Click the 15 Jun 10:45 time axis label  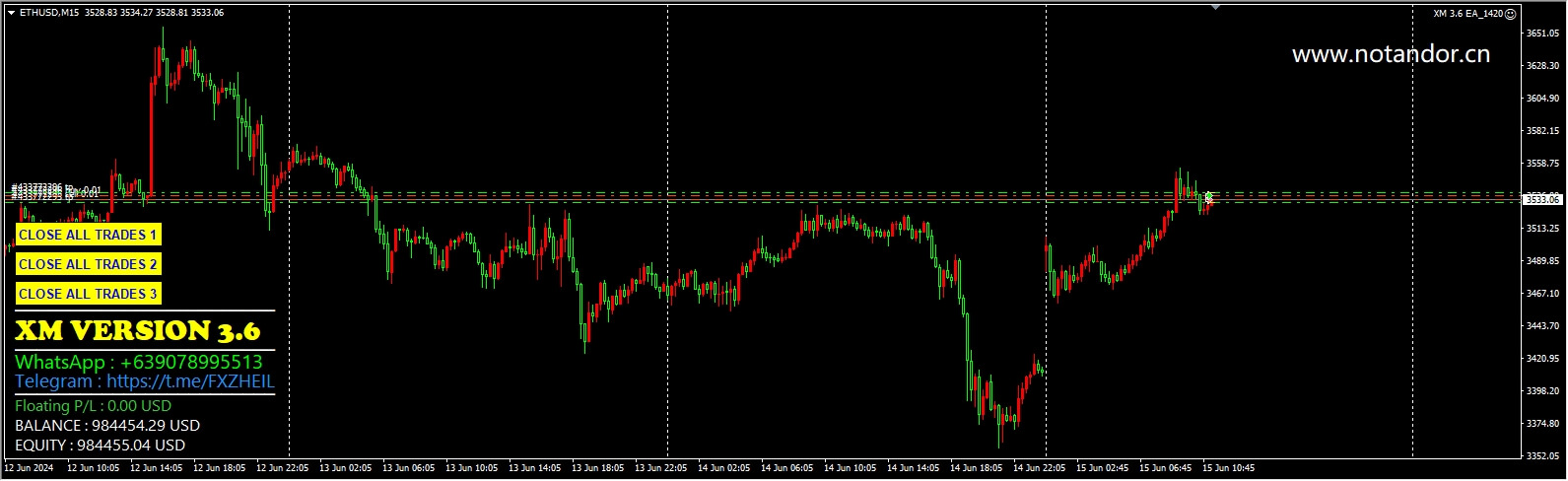(1227, 468)
